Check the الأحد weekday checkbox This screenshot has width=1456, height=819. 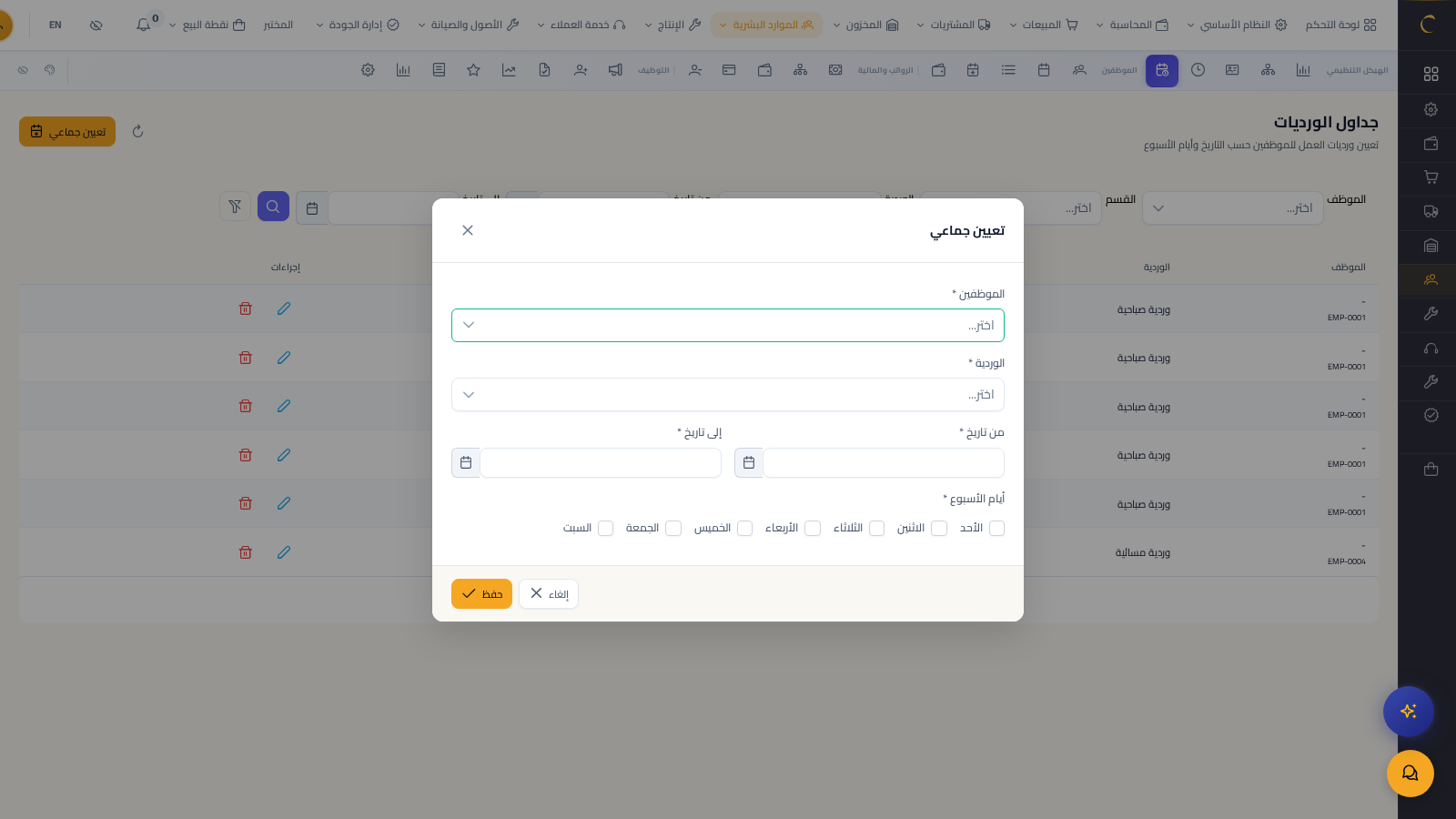996,529
